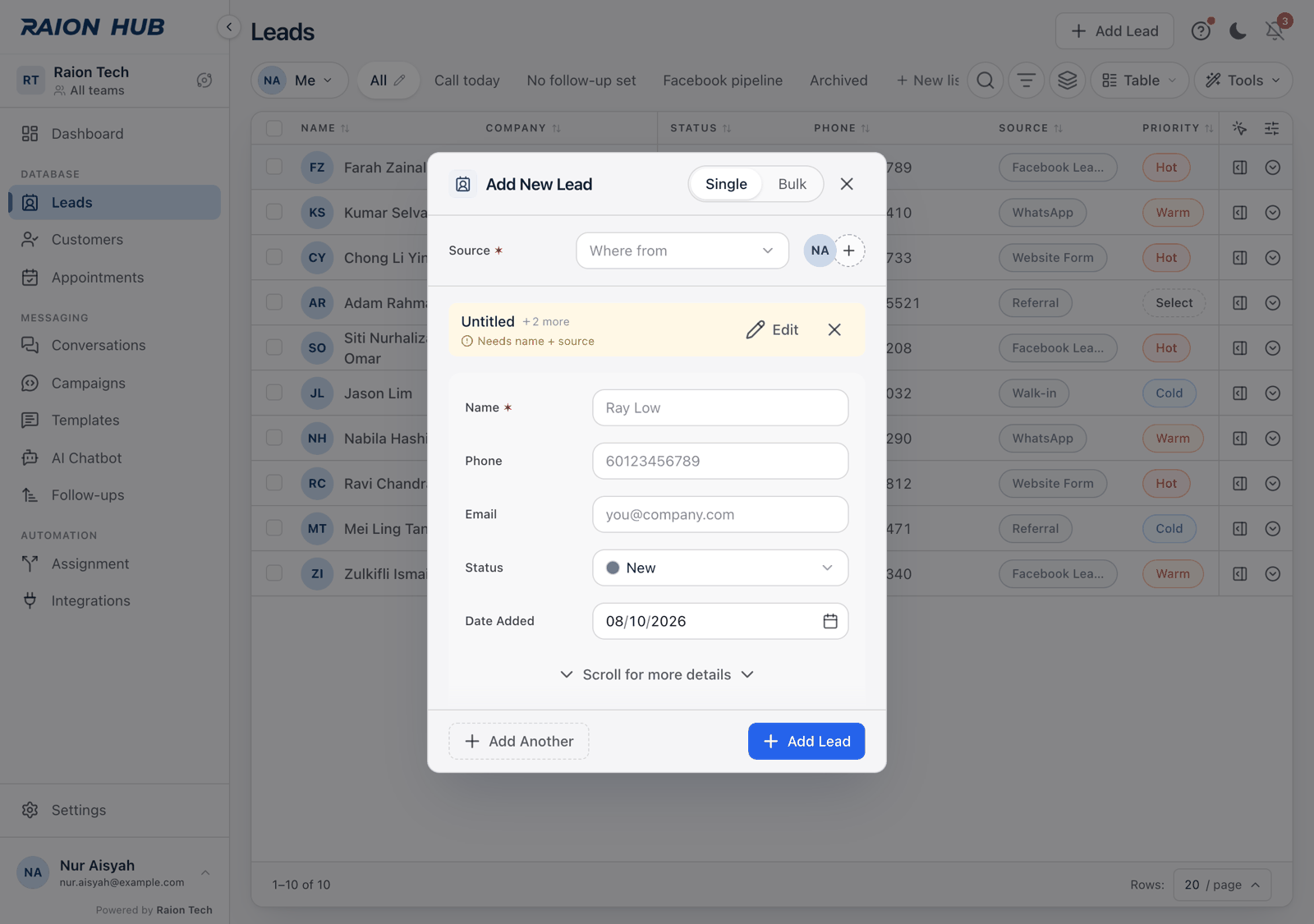Open the Tools dropdown
Viewport: 1314px width, 924px height.
click(1243, 80)
